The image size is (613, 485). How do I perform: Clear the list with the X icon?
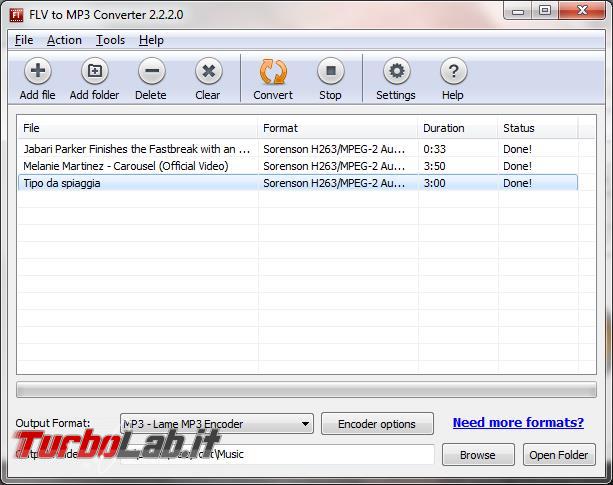pyautogui.click(x=209, y=71)
